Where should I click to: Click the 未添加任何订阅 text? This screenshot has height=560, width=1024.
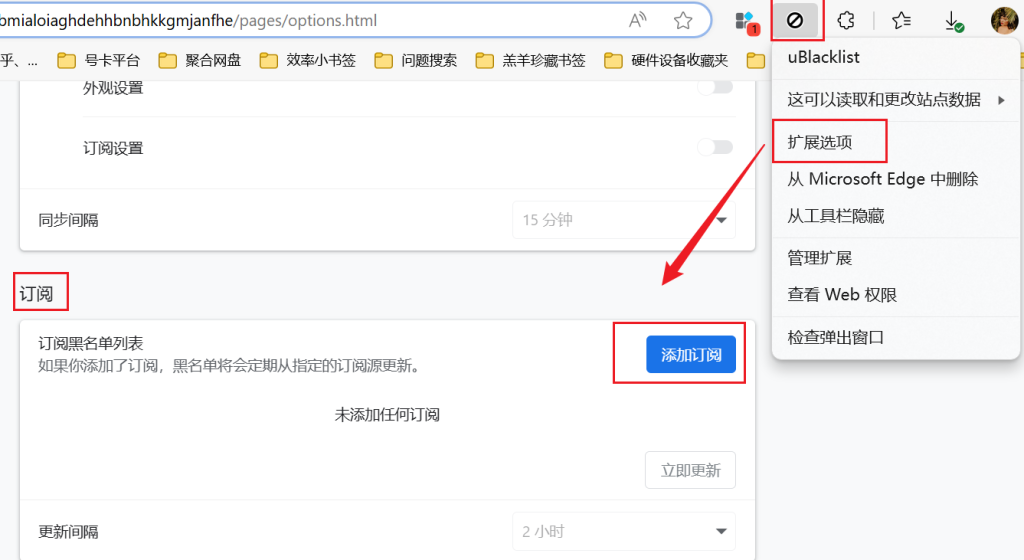point(387,414)
